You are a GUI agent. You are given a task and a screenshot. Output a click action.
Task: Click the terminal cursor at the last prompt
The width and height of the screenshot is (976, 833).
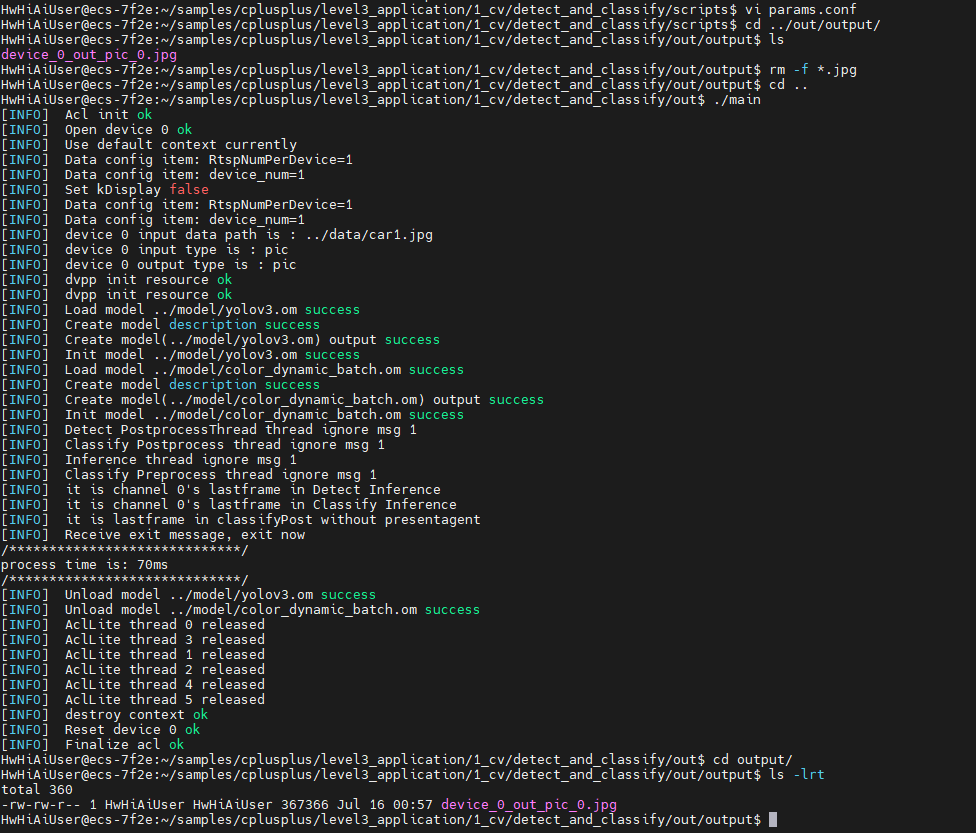tap(774, 820)
